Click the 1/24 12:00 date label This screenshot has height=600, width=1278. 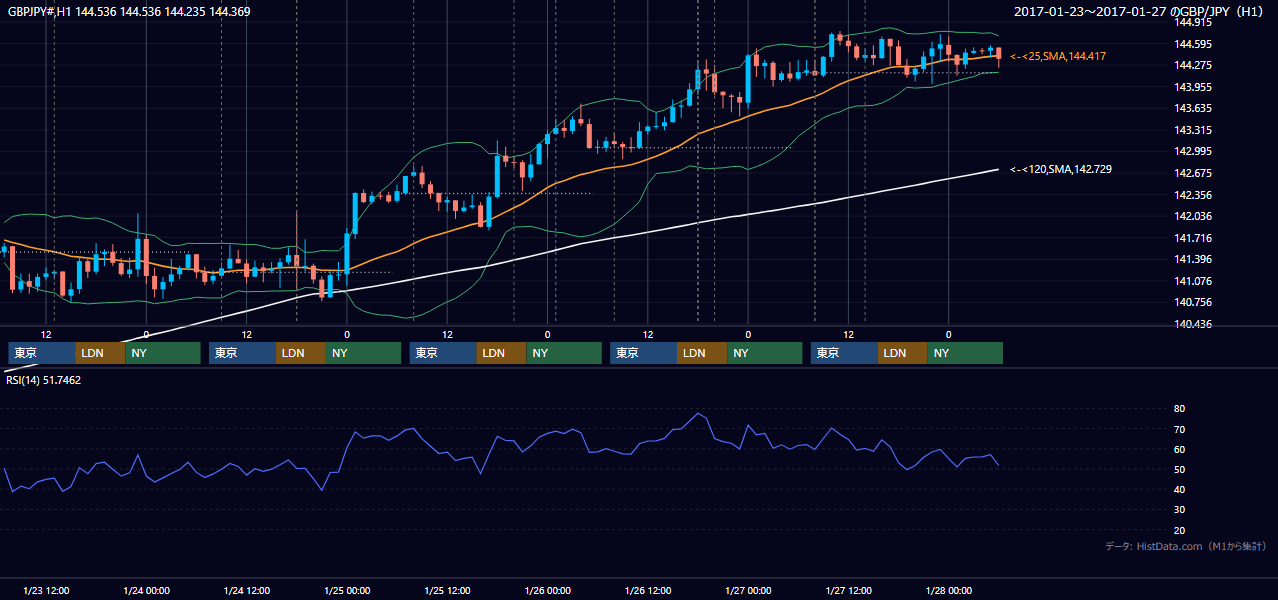(x=246, y=591)
